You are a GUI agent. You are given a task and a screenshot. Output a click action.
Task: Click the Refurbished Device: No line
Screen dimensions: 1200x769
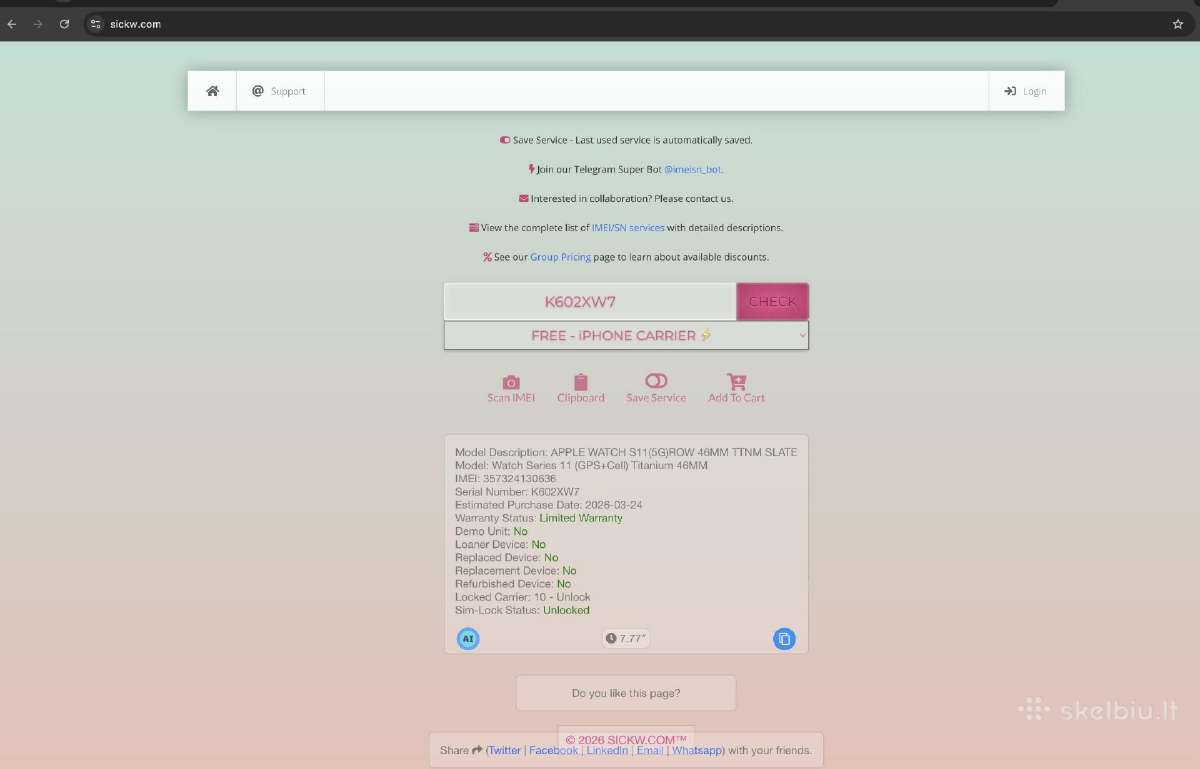(513, 584)
